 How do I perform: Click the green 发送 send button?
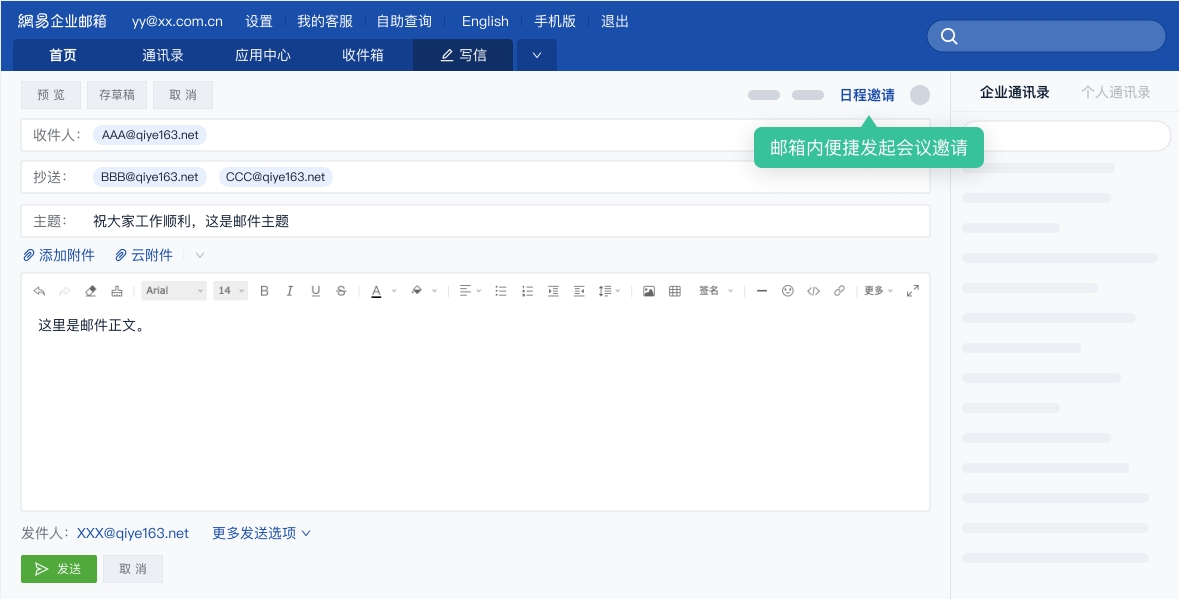(59, 569)
